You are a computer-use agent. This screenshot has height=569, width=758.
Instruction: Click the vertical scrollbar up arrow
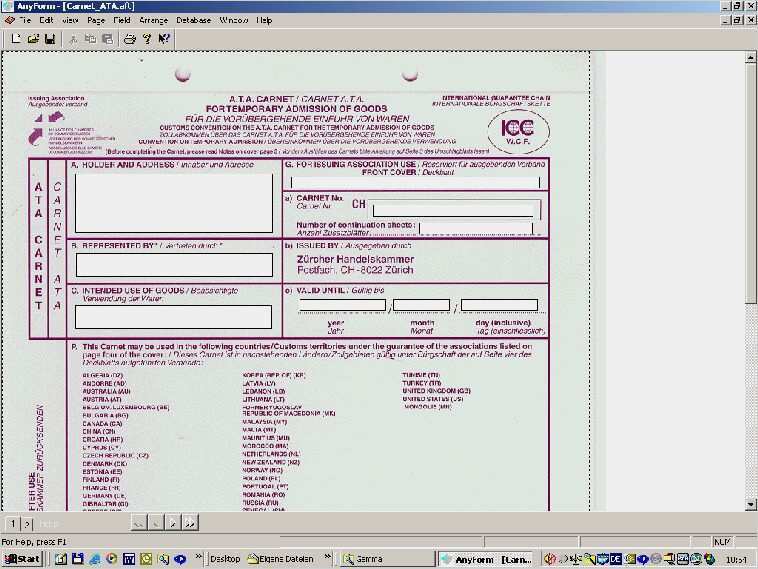pos(750,57)
